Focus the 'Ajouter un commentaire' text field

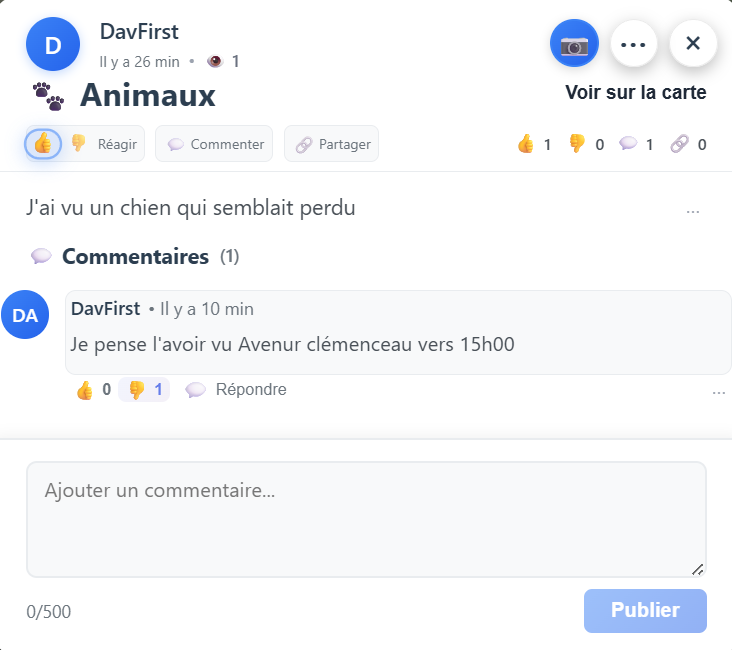(x=366, y=518)
